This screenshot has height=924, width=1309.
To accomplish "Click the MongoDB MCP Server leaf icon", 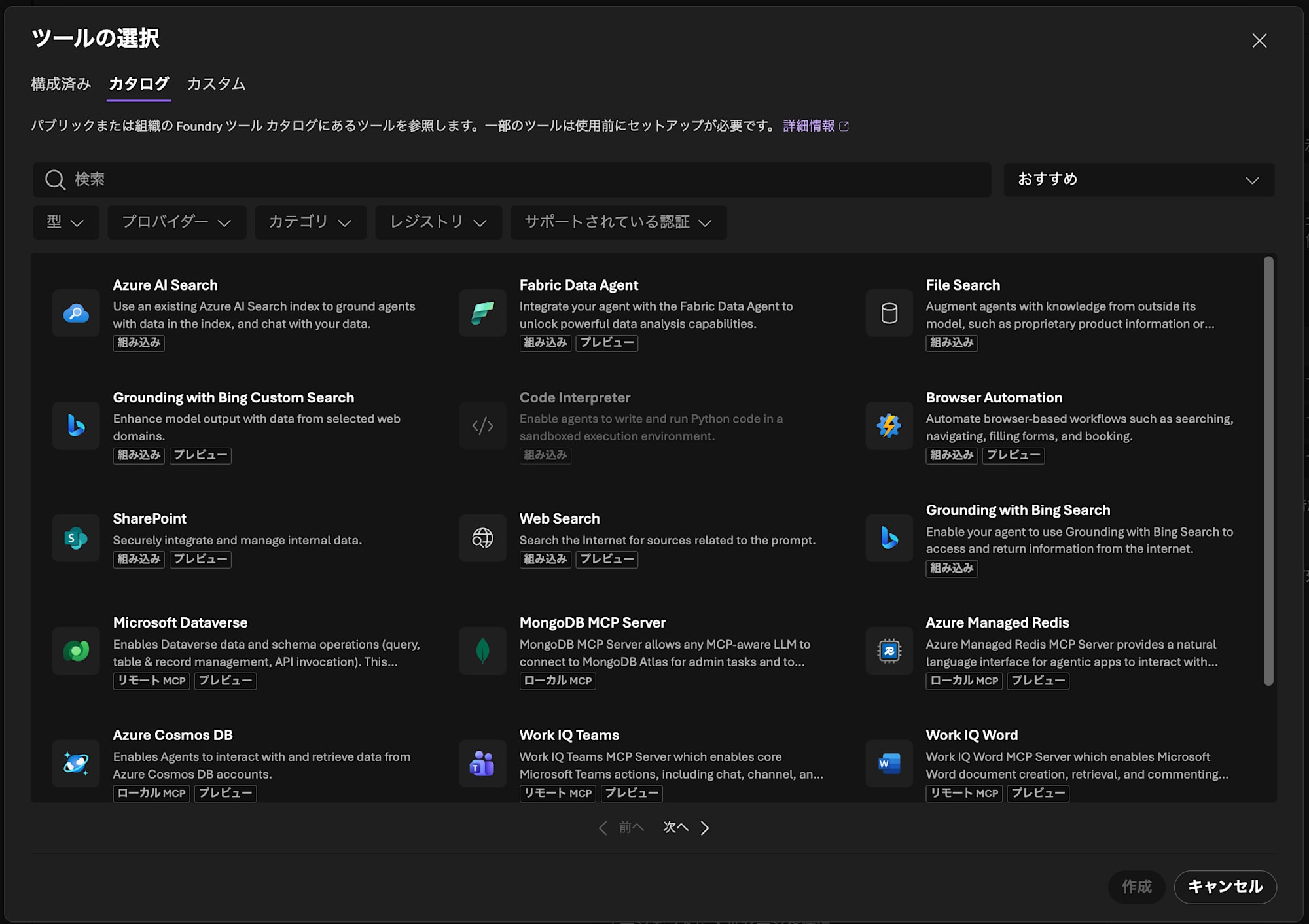I will 482,651.
